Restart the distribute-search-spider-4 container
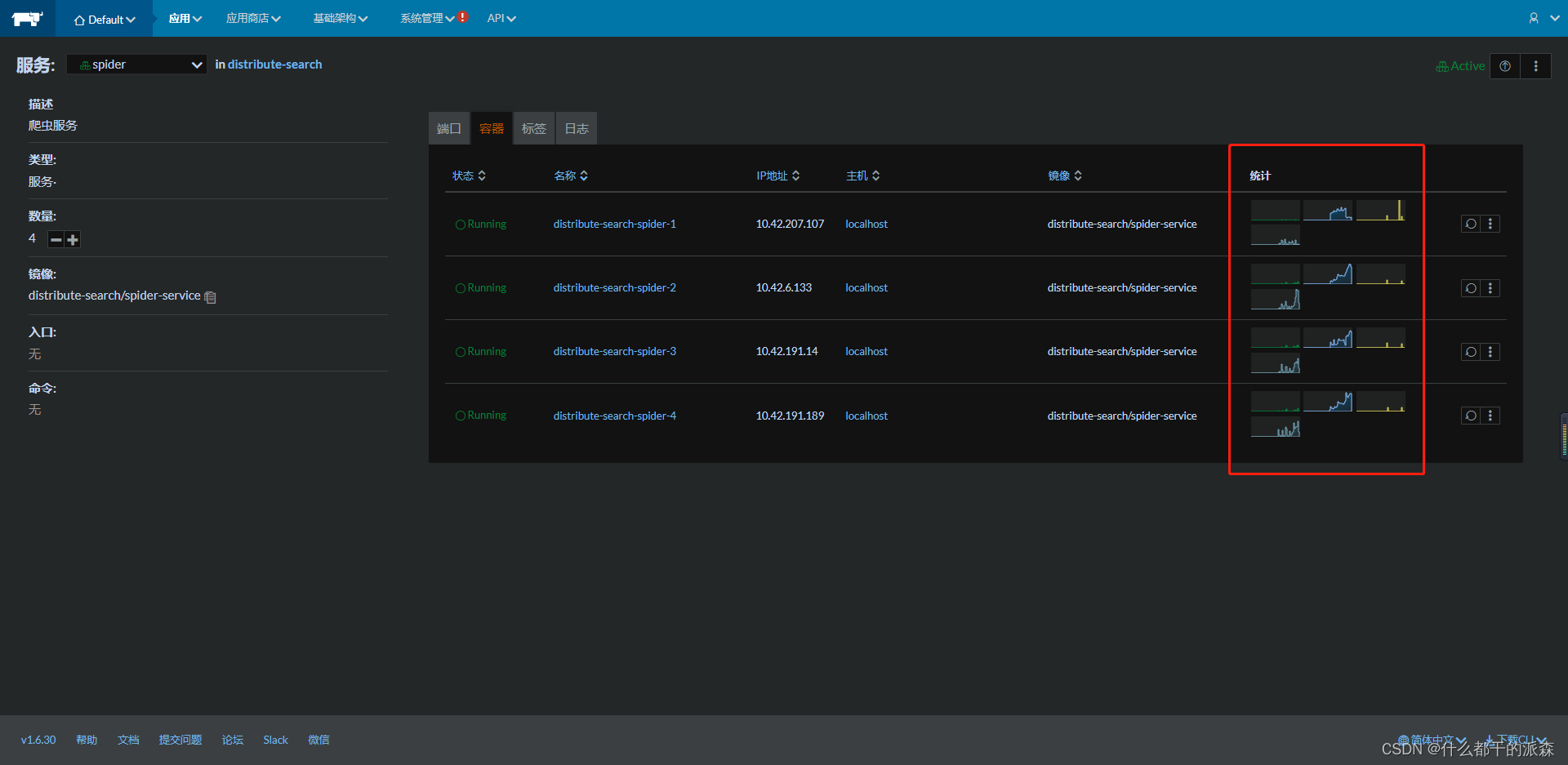This screenshot has height=765, width=1568. point(1471,416)
